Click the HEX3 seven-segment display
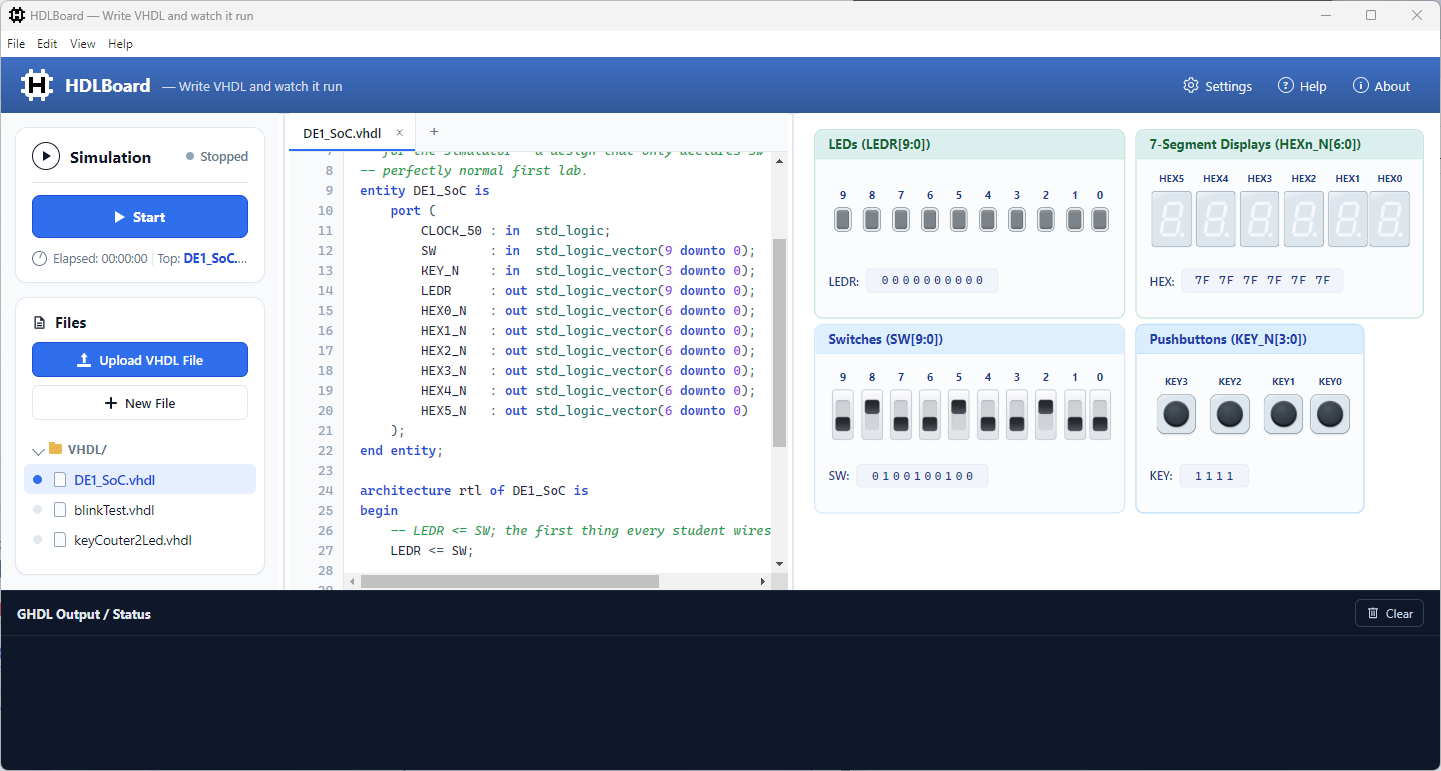Screen dimensions: 1441x771 pos(1260,219)
